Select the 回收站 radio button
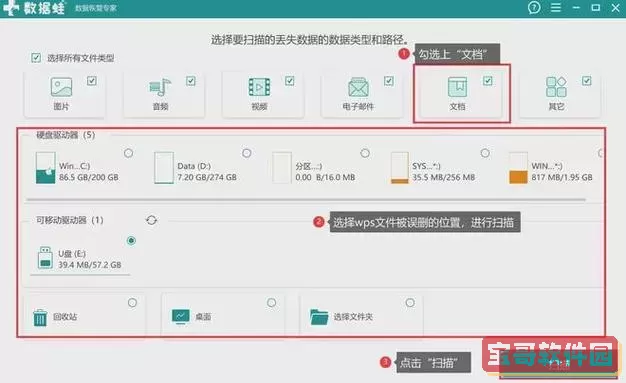626x383 pixels. (x=132, y=303)
